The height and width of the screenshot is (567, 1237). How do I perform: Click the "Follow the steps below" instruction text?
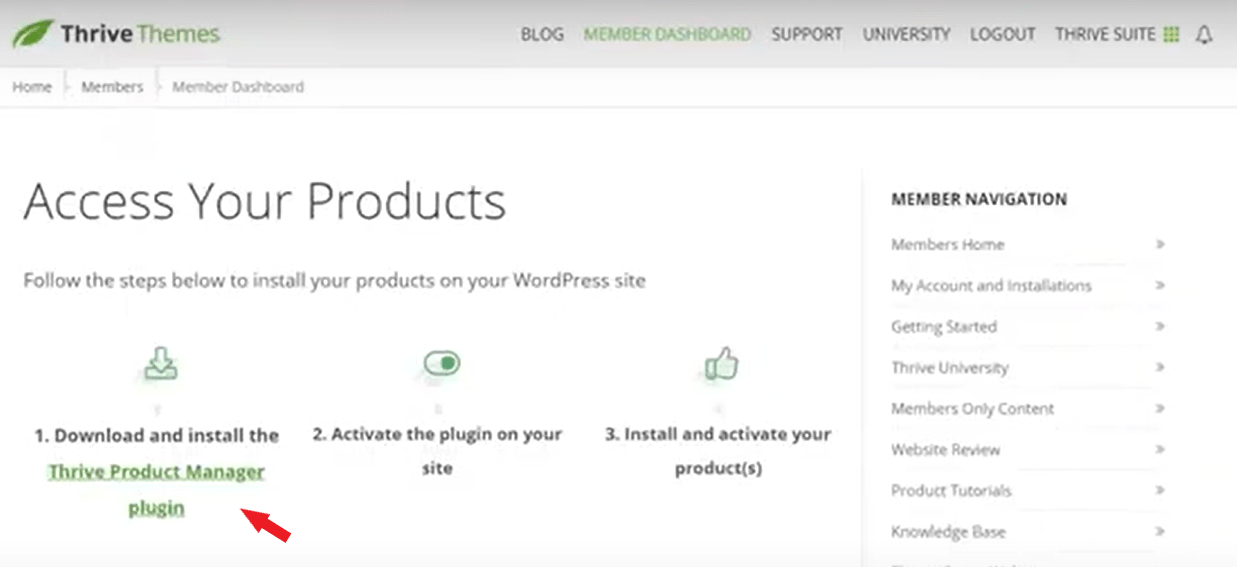pyautogui.click(x=334, y=280)
